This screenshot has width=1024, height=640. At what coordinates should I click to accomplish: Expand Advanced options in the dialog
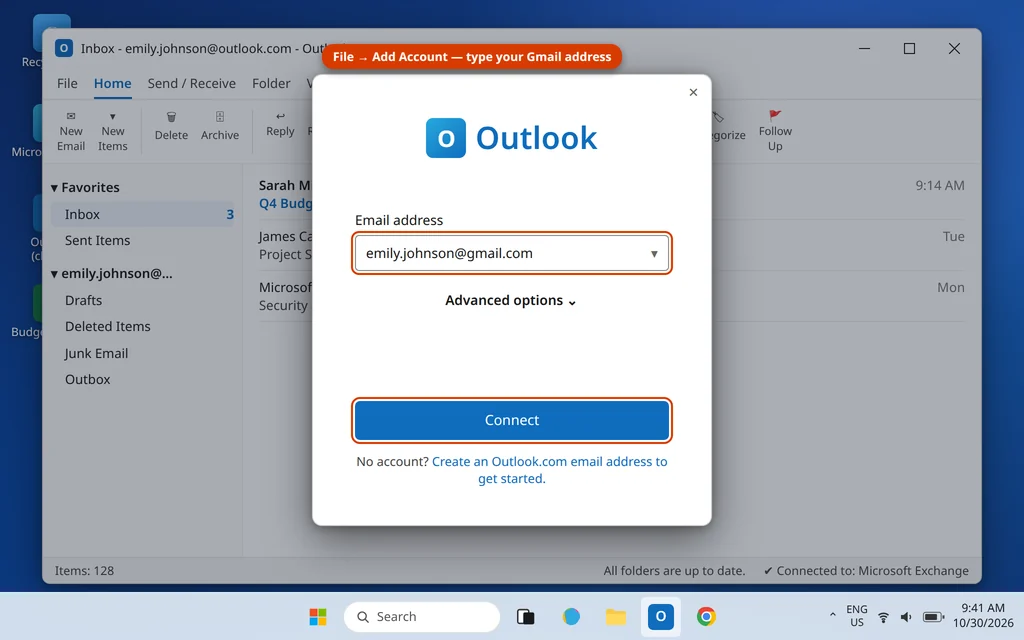(511, 300)
